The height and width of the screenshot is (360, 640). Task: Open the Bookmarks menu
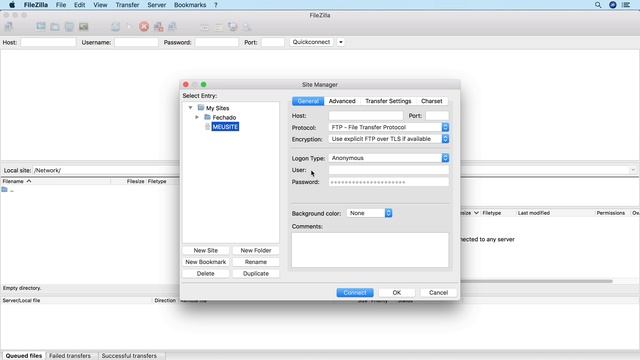190,5
